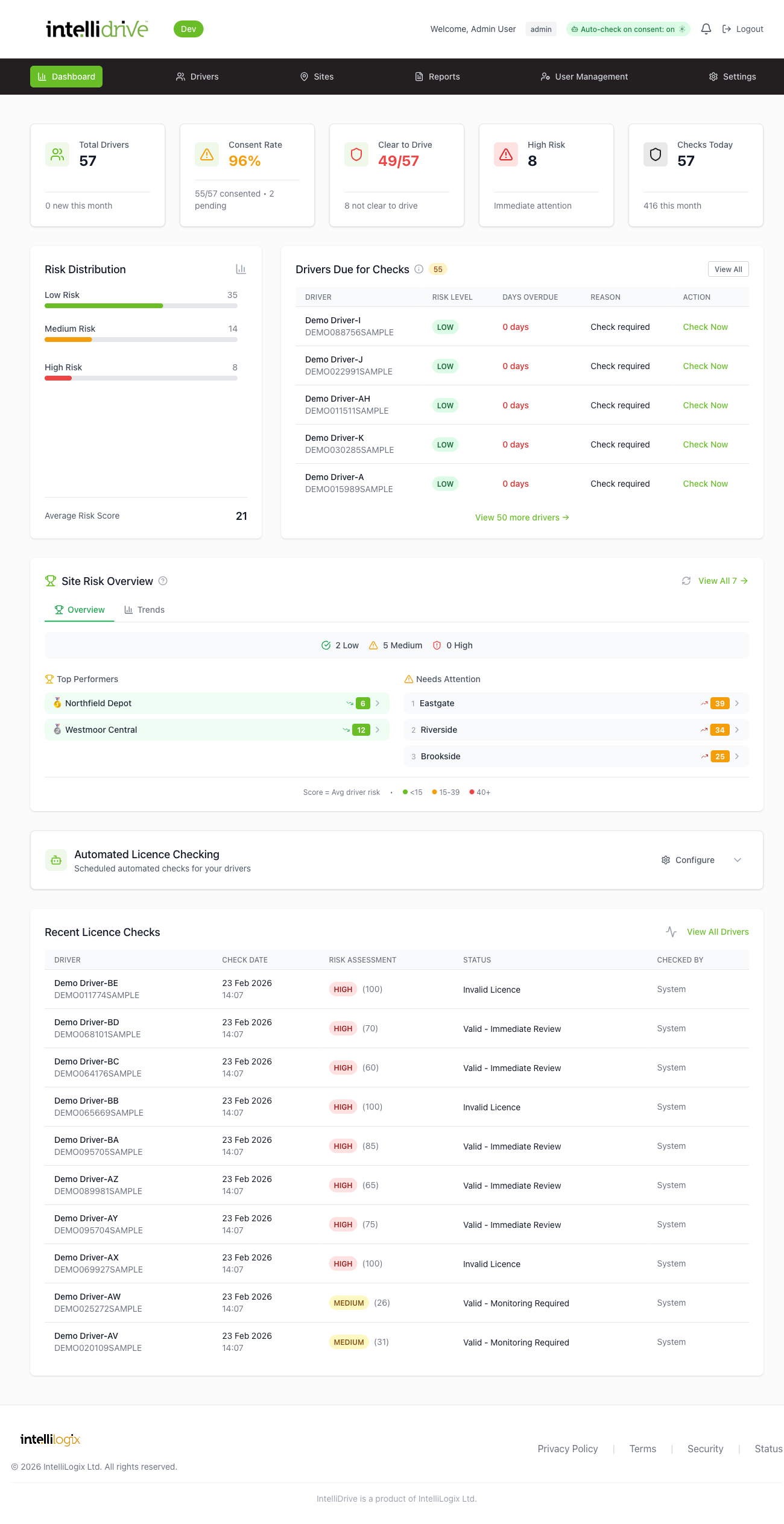Open the Dashboard nav item
784x1524 pixels.
(66, 77)
